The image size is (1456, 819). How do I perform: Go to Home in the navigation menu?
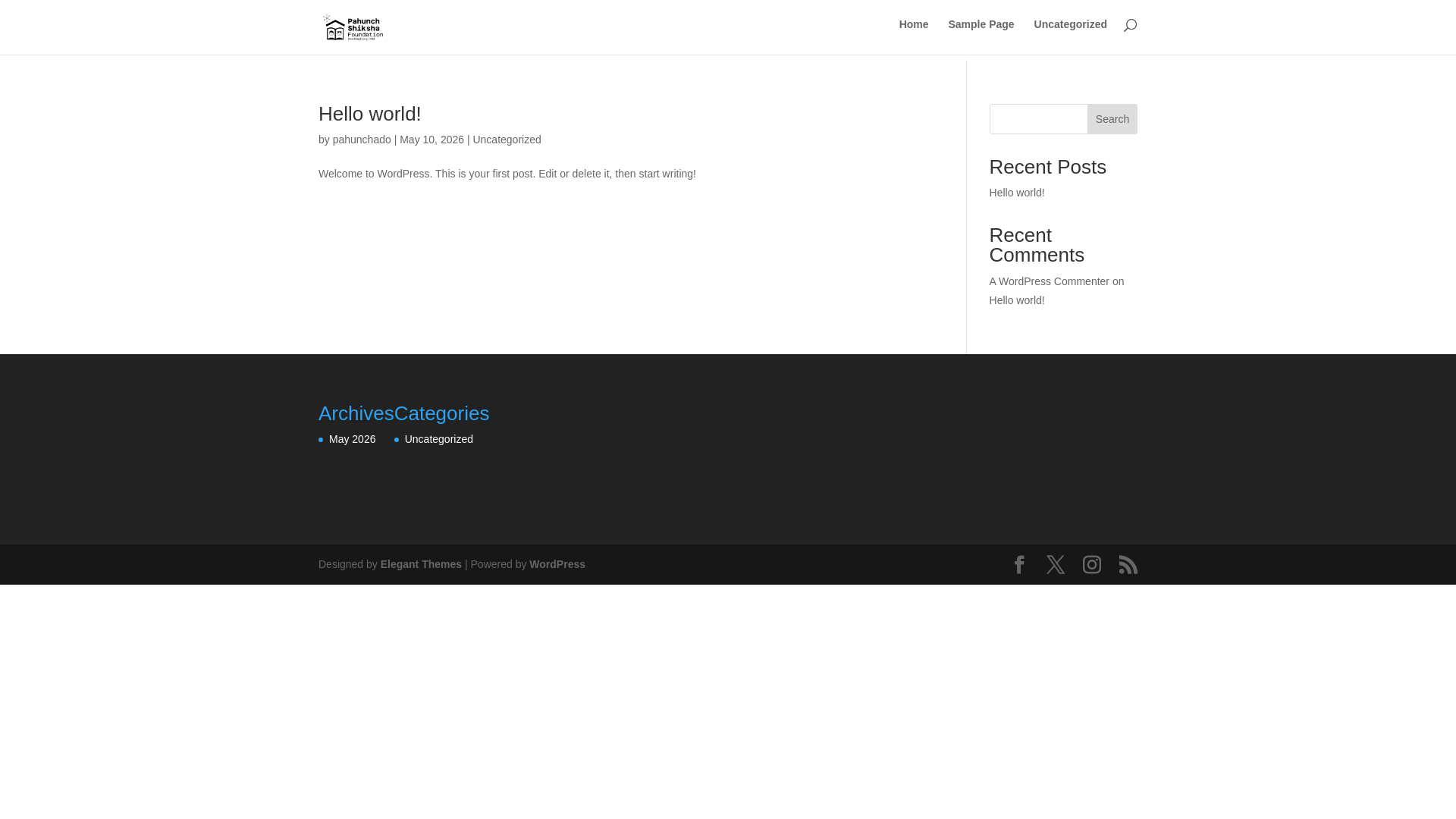[x=914, y=24]
